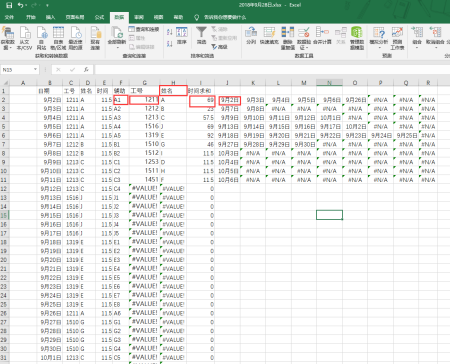Select the 视图 ribbon tab
Screen dimensions: 450x364
[x=159, y=17]
